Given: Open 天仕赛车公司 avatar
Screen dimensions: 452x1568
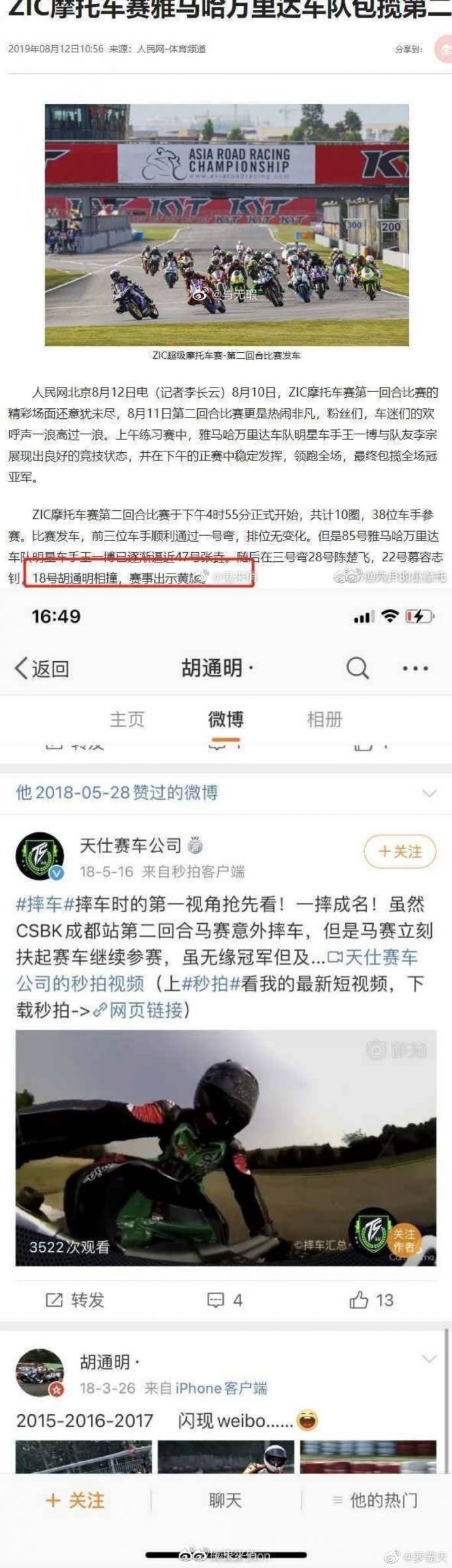Looking at the screenshot, I should click(40, 856).
